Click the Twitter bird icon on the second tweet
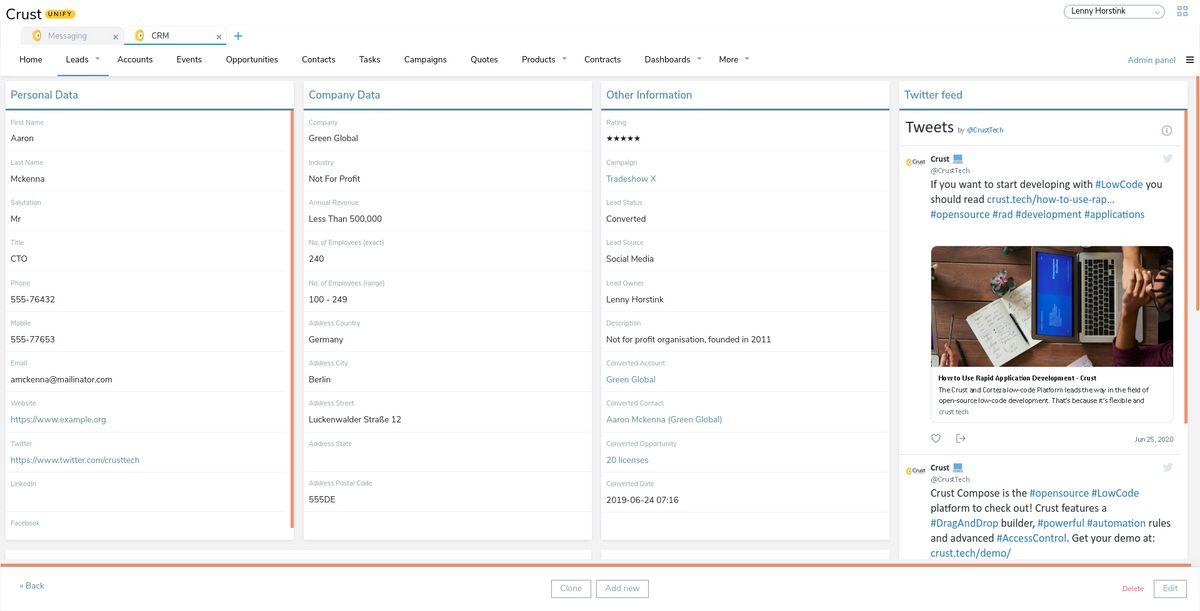This screenshot has width=1200, height=611. pos(1167,467)
